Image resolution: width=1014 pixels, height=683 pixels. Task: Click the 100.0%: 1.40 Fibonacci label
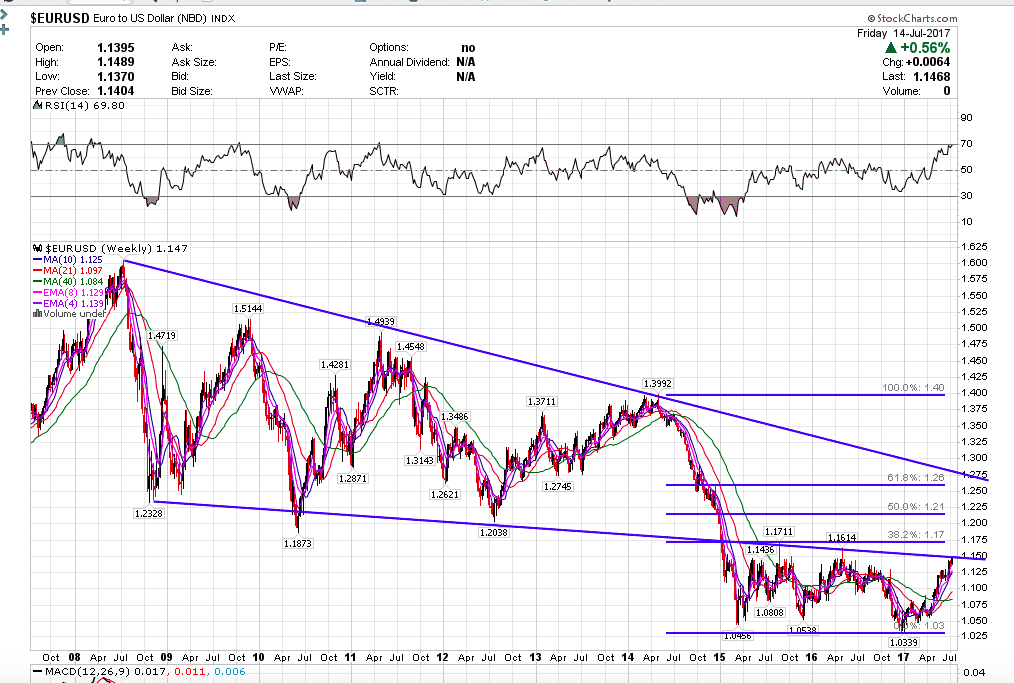[x=914, y=387]
